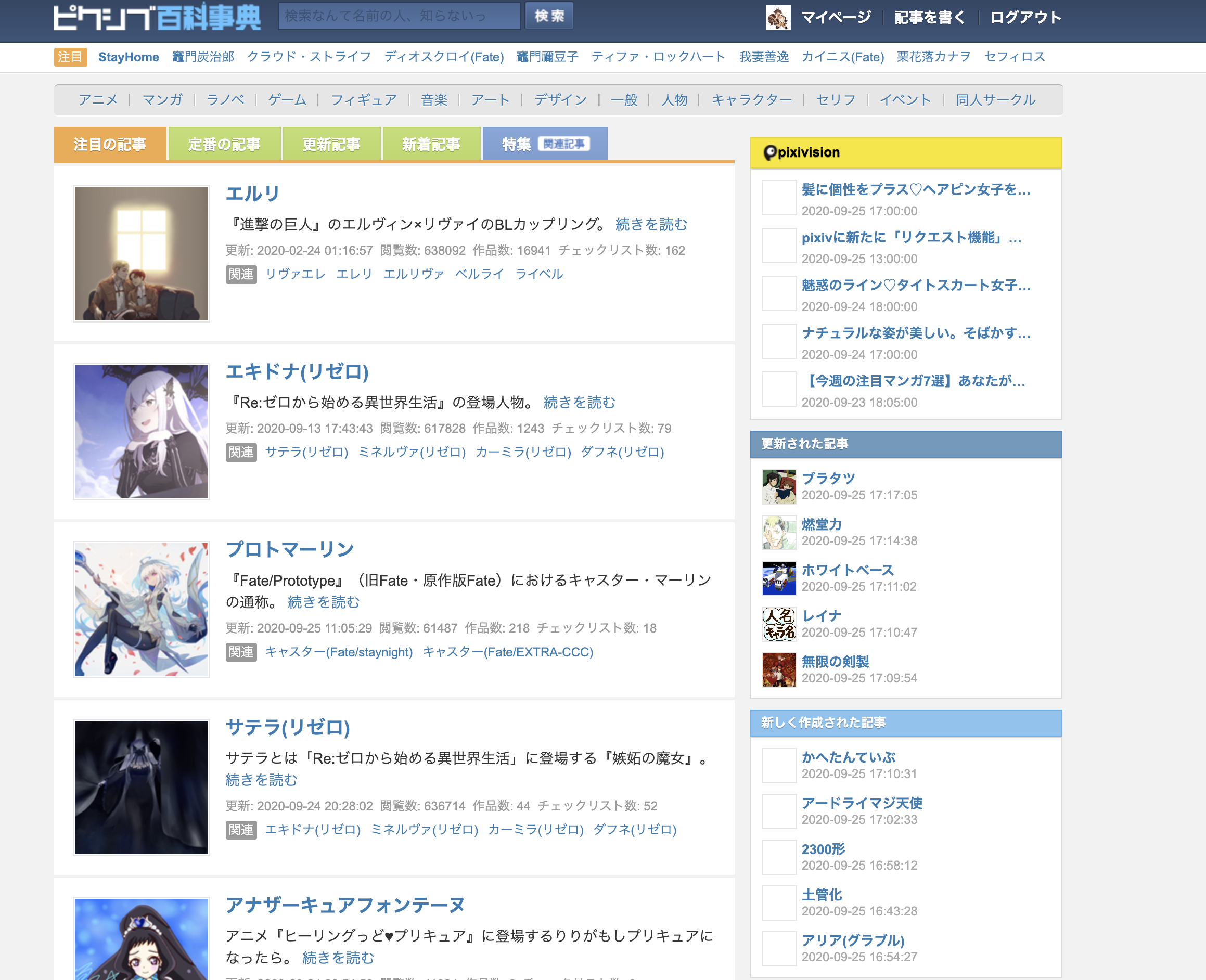Select the 特集 関連記事 tab
The width and height of the screenshot is (1206, 980).
click(x=544, y=145)
